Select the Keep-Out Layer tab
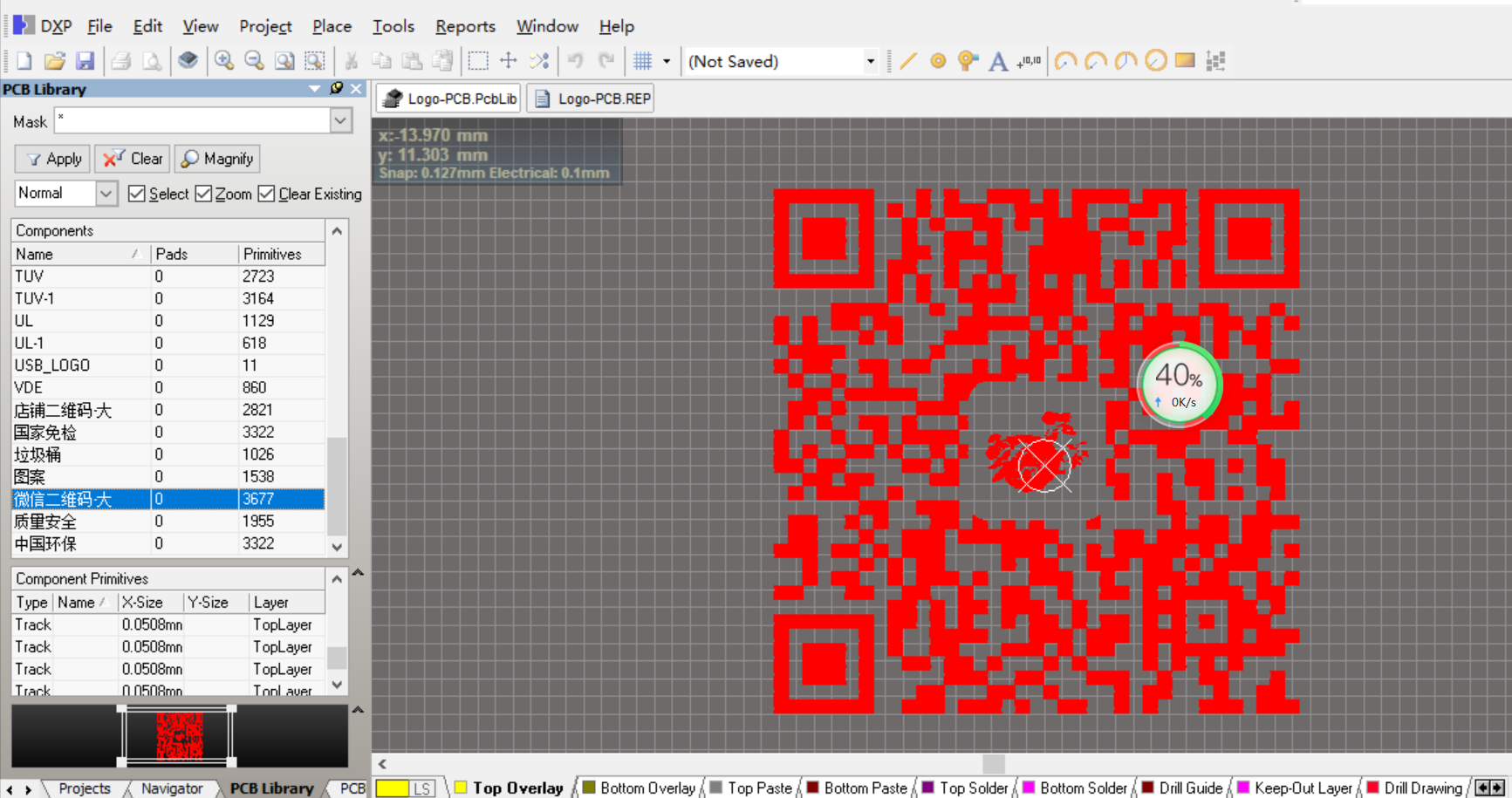 tap(1295, 788)
